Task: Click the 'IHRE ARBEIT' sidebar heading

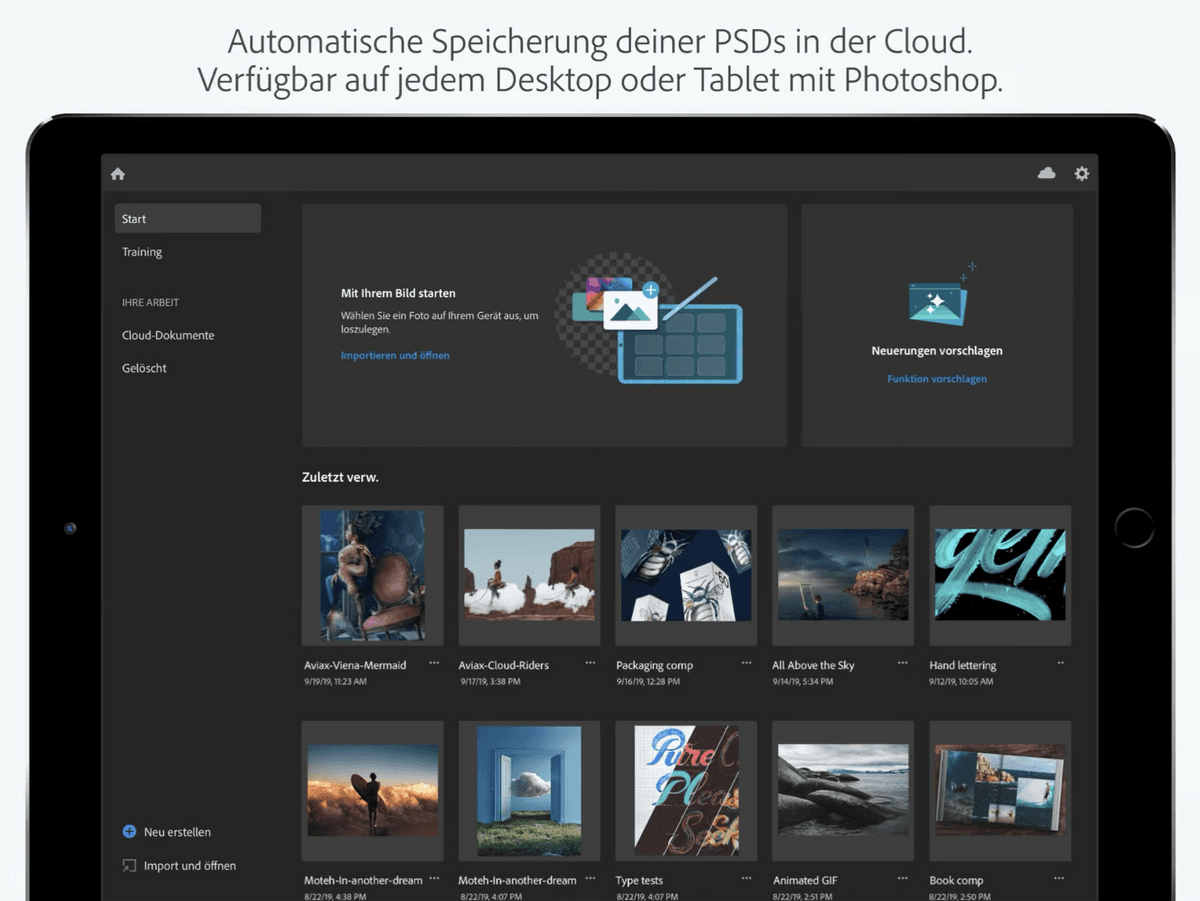Action: 151,302
